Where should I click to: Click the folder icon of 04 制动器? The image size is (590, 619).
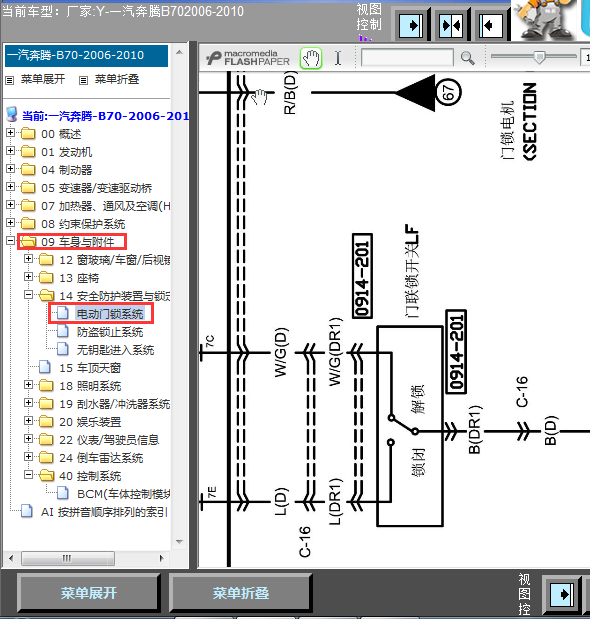tap(28, 169)
